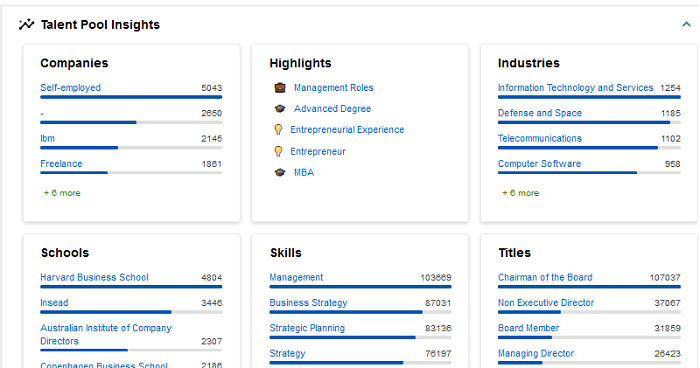The width and height of the screenshot is (700, 368).
Task: Select the Business Strategy skill link
Action: (x=308, y=303)
